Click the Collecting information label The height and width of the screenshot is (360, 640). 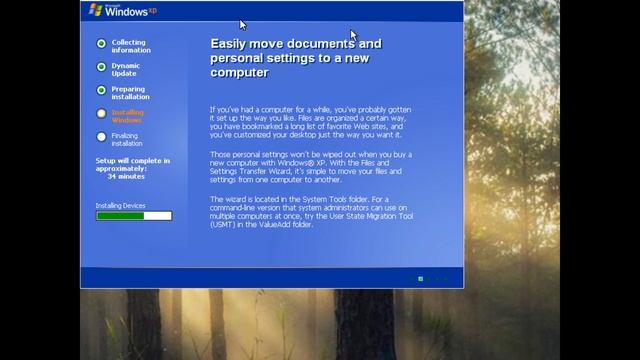pos(131,46)
